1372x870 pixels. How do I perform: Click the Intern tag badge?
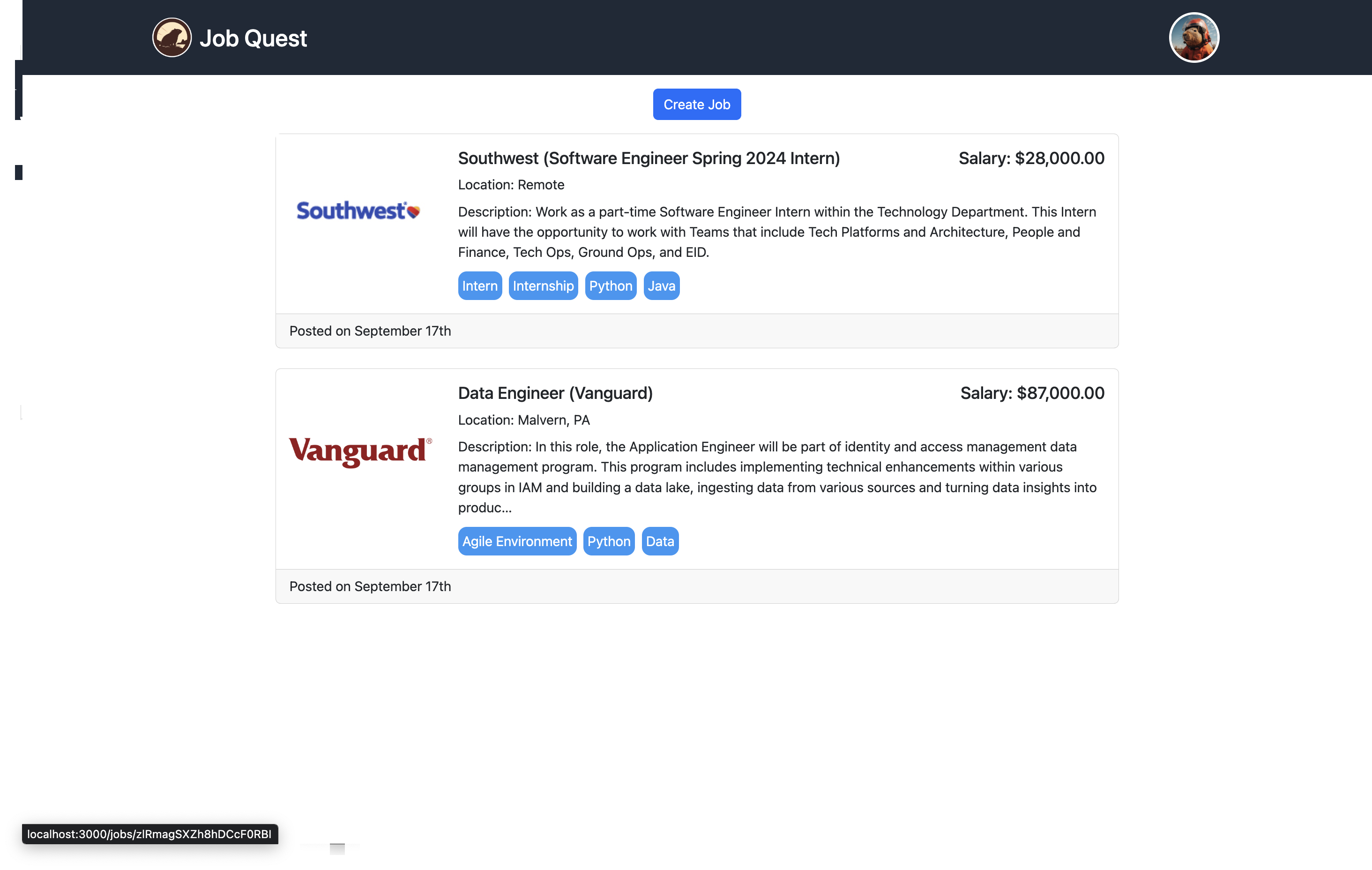point(479,286)
